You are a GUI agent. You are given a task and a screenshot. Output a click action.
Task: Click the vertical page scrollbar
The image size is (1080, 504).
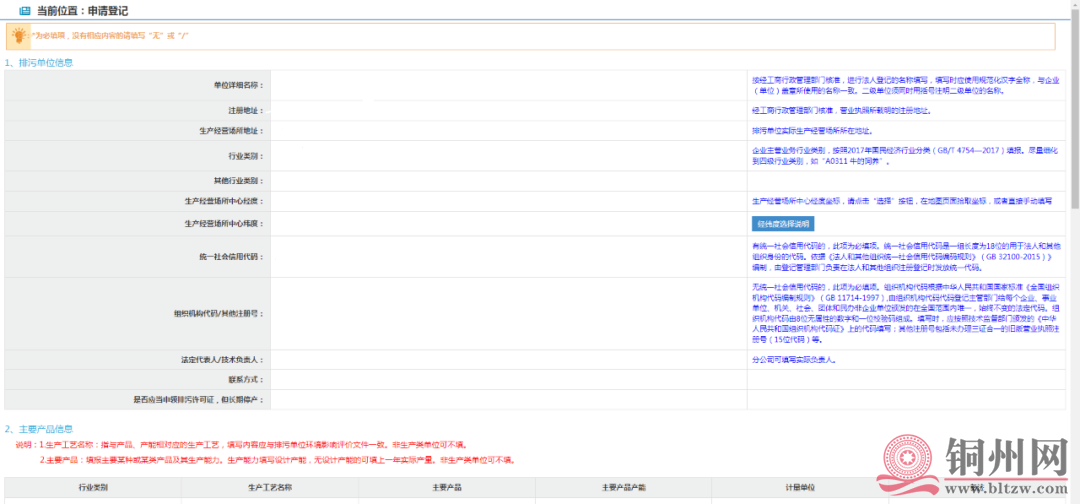click(1074, 250)
